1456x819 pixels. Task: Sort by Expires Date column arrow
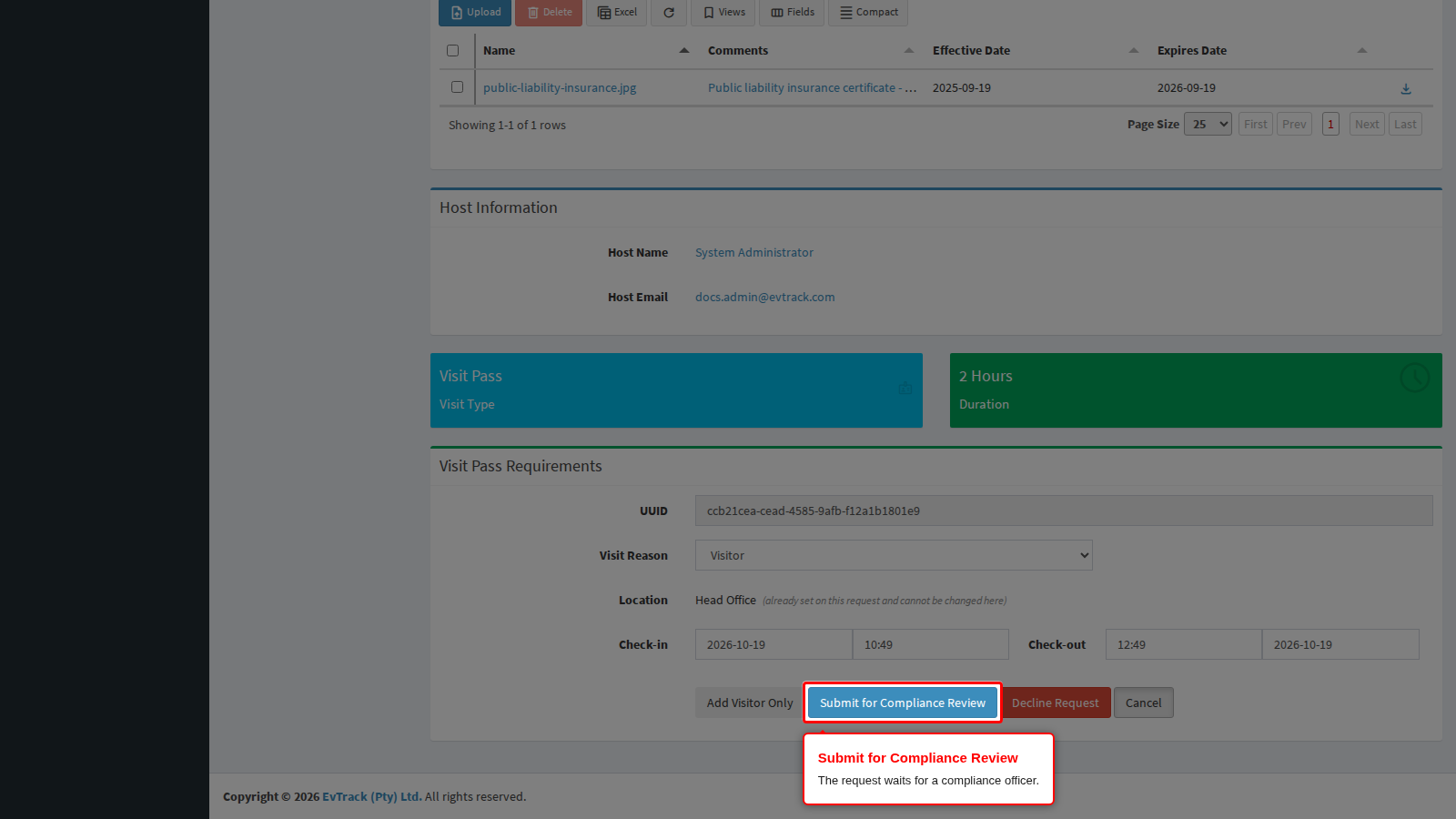click(x=1362, y=51)
